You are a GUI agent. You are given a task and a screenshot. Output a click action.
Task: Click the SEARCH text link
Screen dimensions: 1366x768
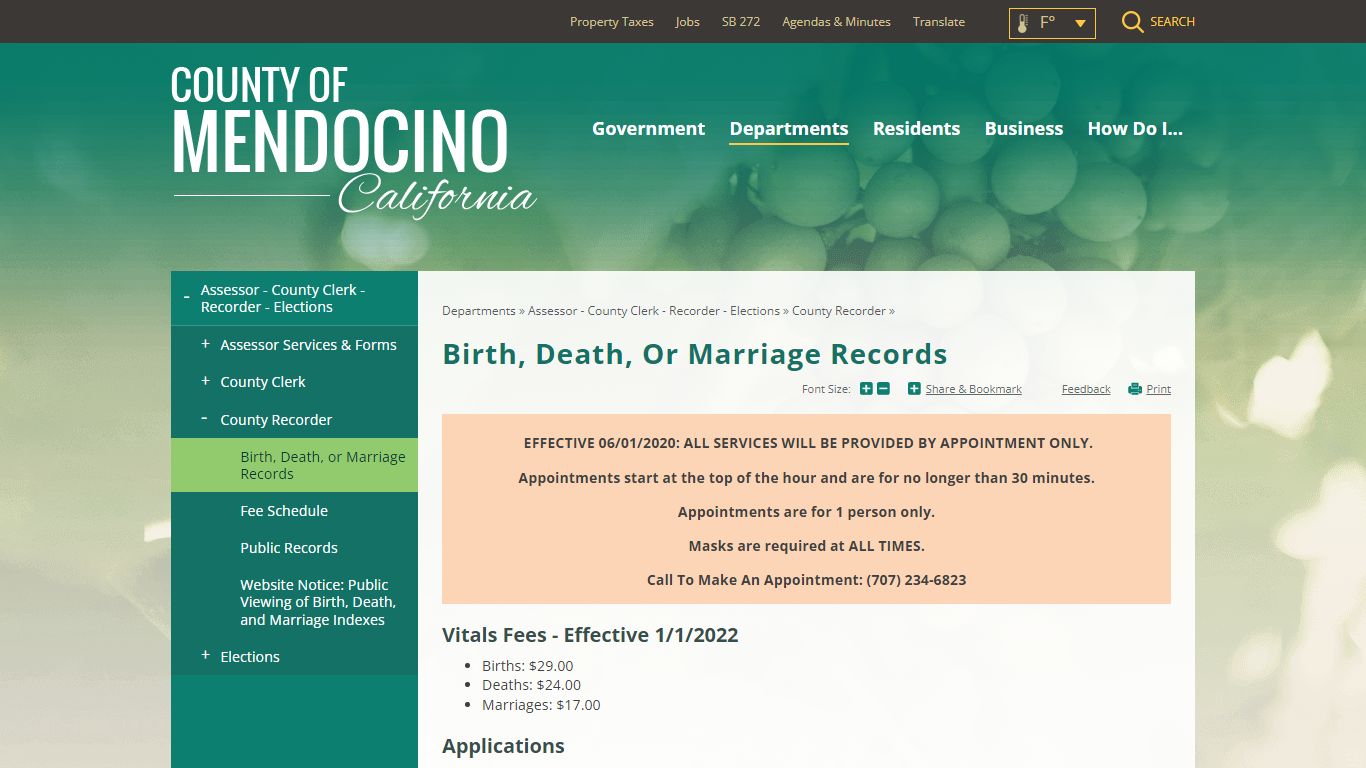tap(1172, 22)
